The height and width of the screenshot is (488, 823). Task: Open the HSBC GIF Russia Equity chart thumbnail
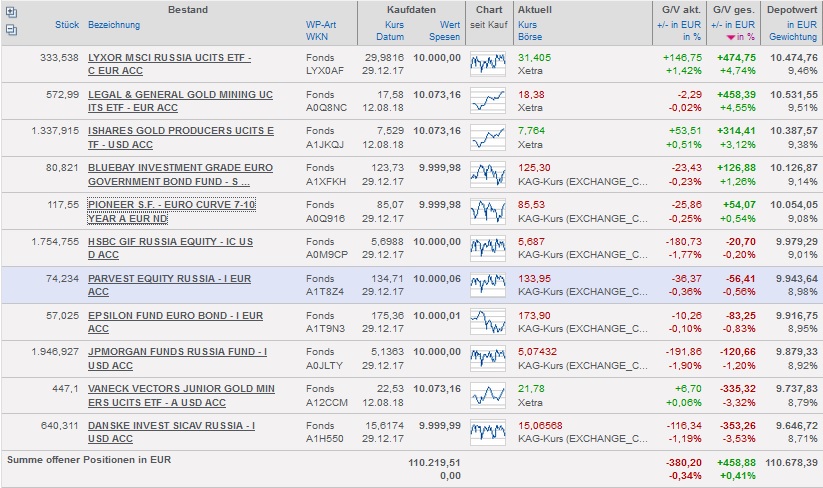(x=487, y=248)
